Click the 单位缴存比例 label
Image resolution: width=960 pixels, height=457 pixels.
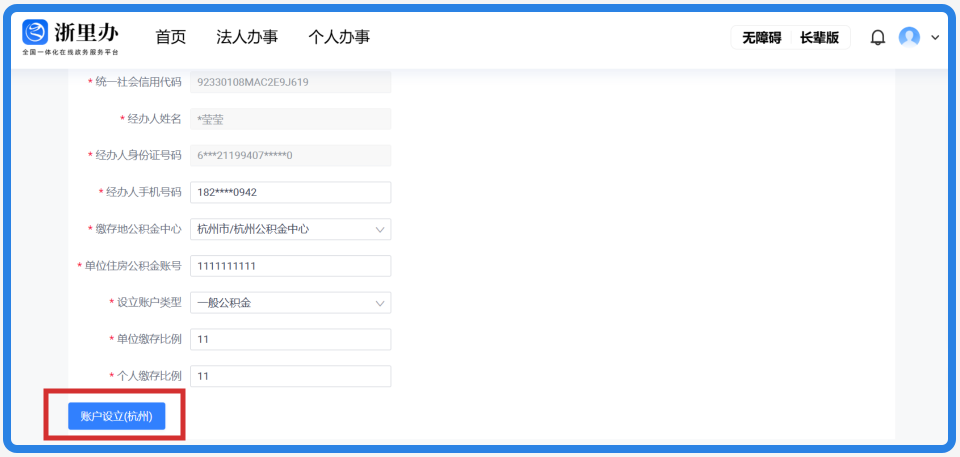[149, 339]
